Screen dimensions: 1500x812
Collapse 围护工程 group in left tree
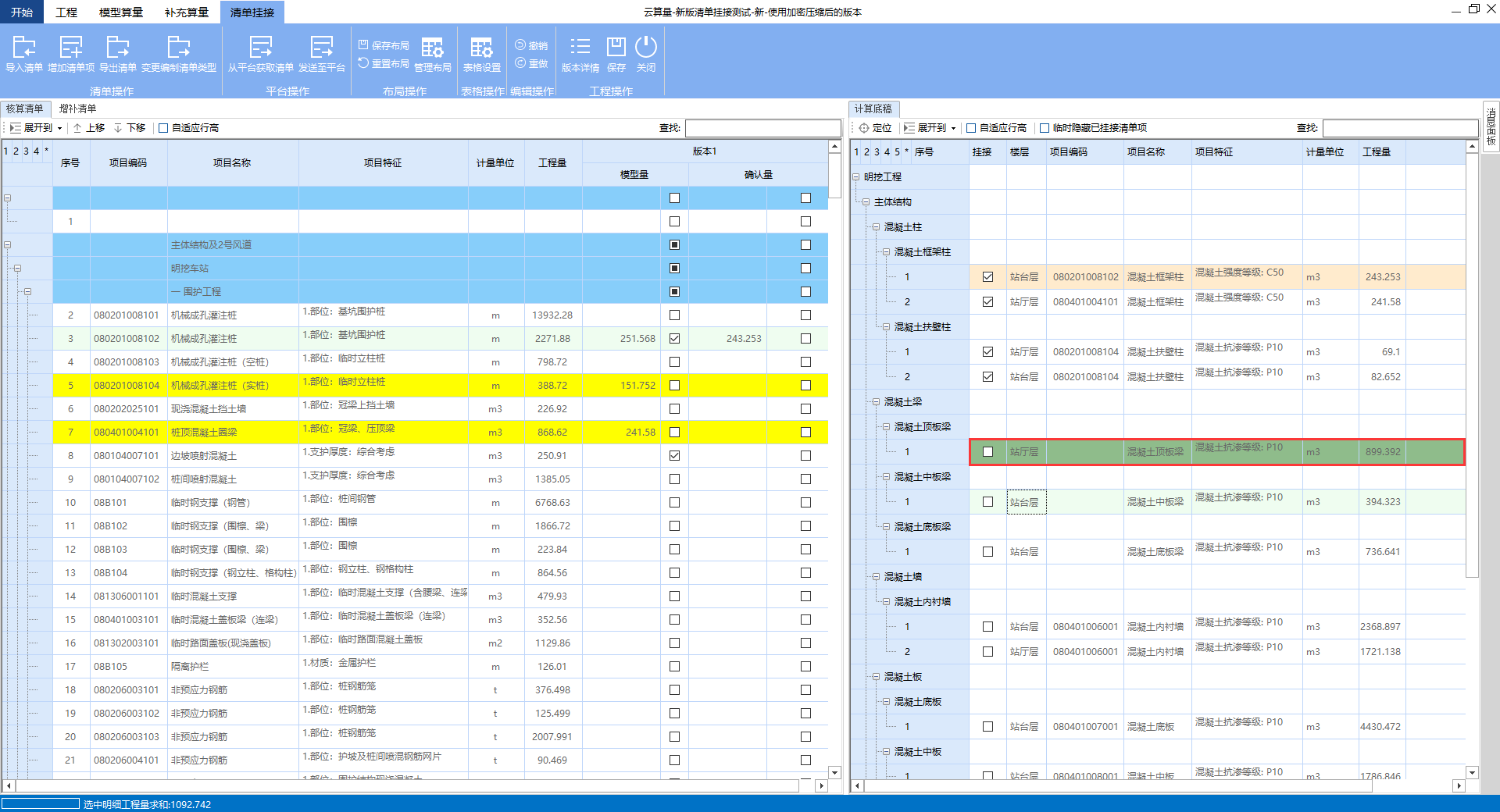[28, 292]
